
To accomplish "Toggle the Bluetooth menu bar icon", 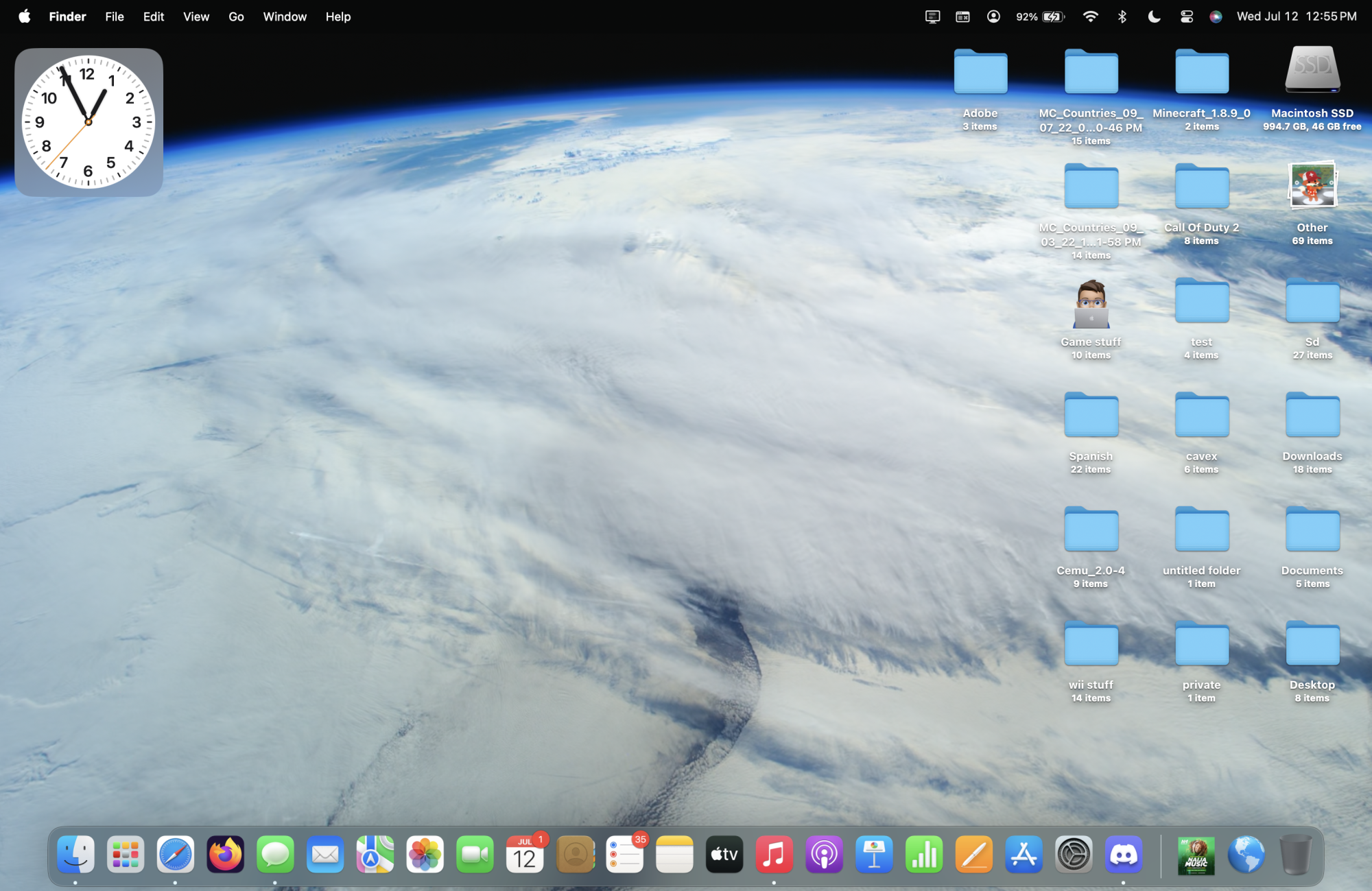I will [1122, 16].
